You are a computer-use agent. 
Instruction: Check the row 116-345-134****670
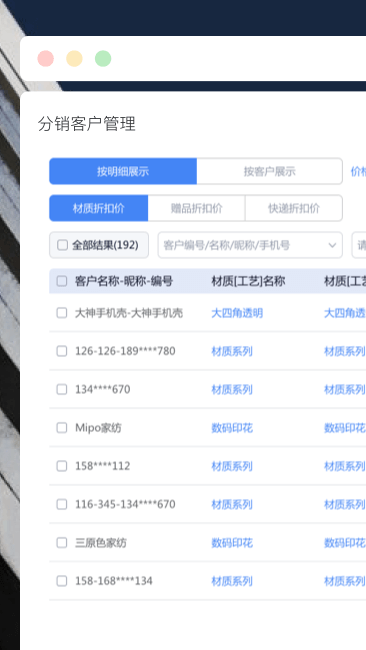62,504
